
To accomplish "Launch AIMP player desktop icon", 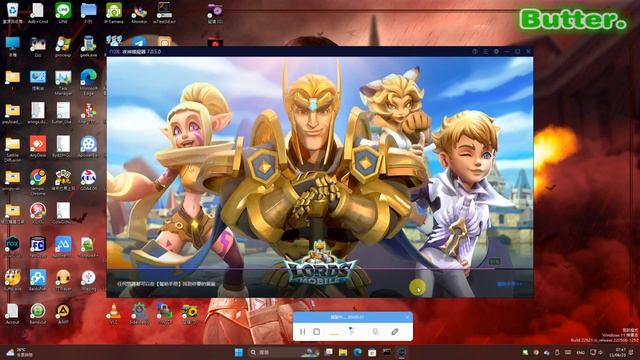I will [63, 313].
